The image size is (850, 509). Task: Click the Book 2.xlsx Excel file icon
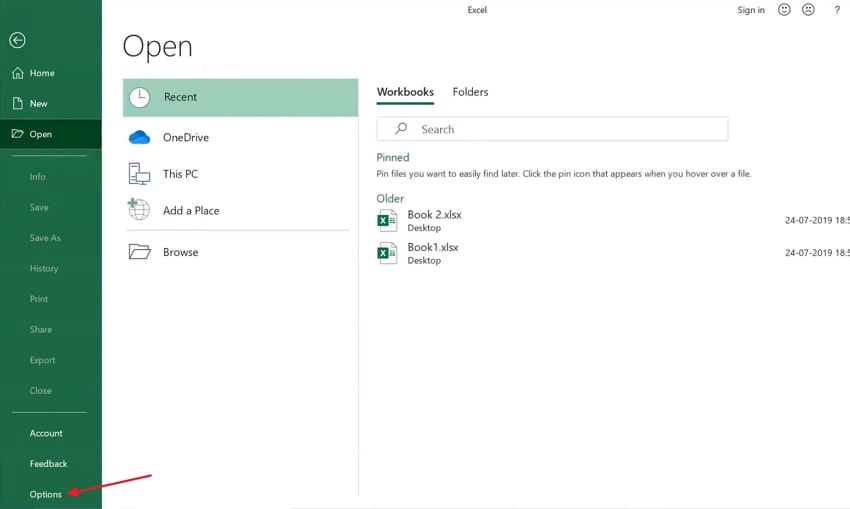(387, 221)
